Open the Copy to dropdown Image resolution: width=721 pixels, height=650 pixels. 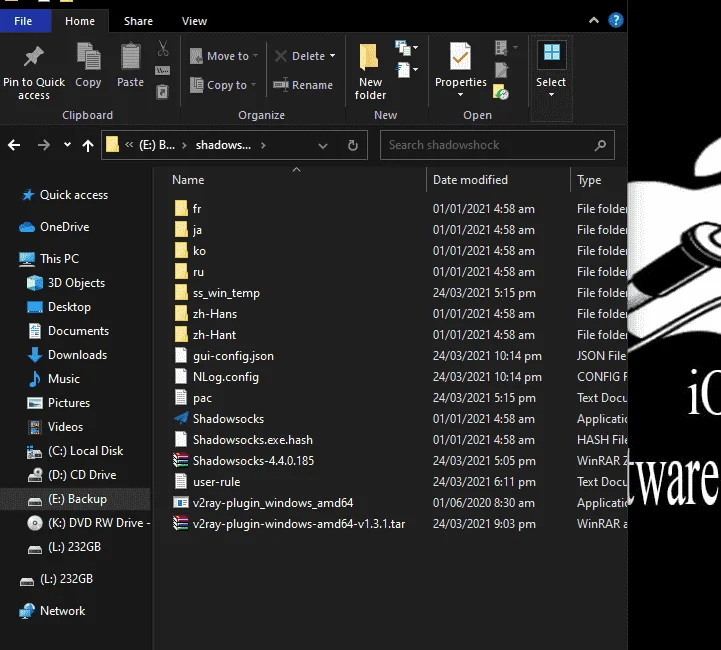point(223,85)
